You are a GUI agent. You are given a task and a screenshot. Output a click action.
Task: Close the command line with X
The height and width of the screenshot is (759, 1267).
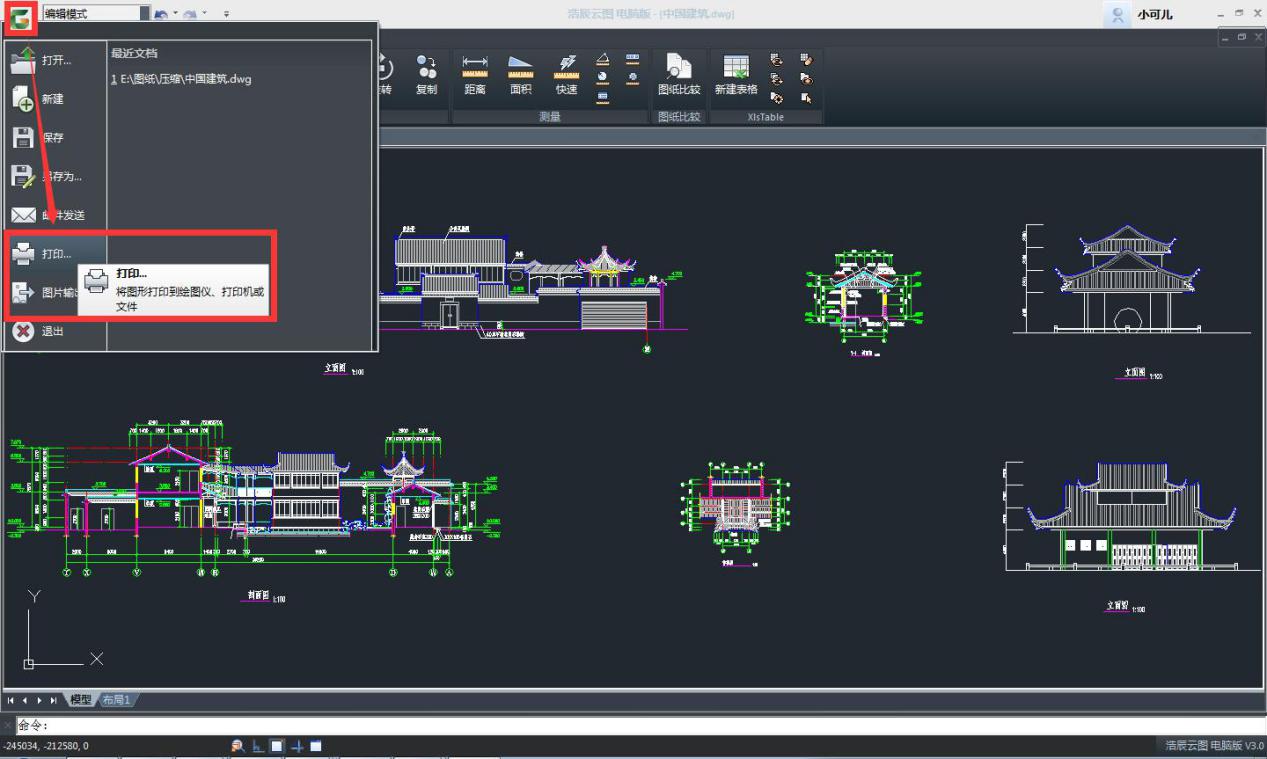click(8, 726)
